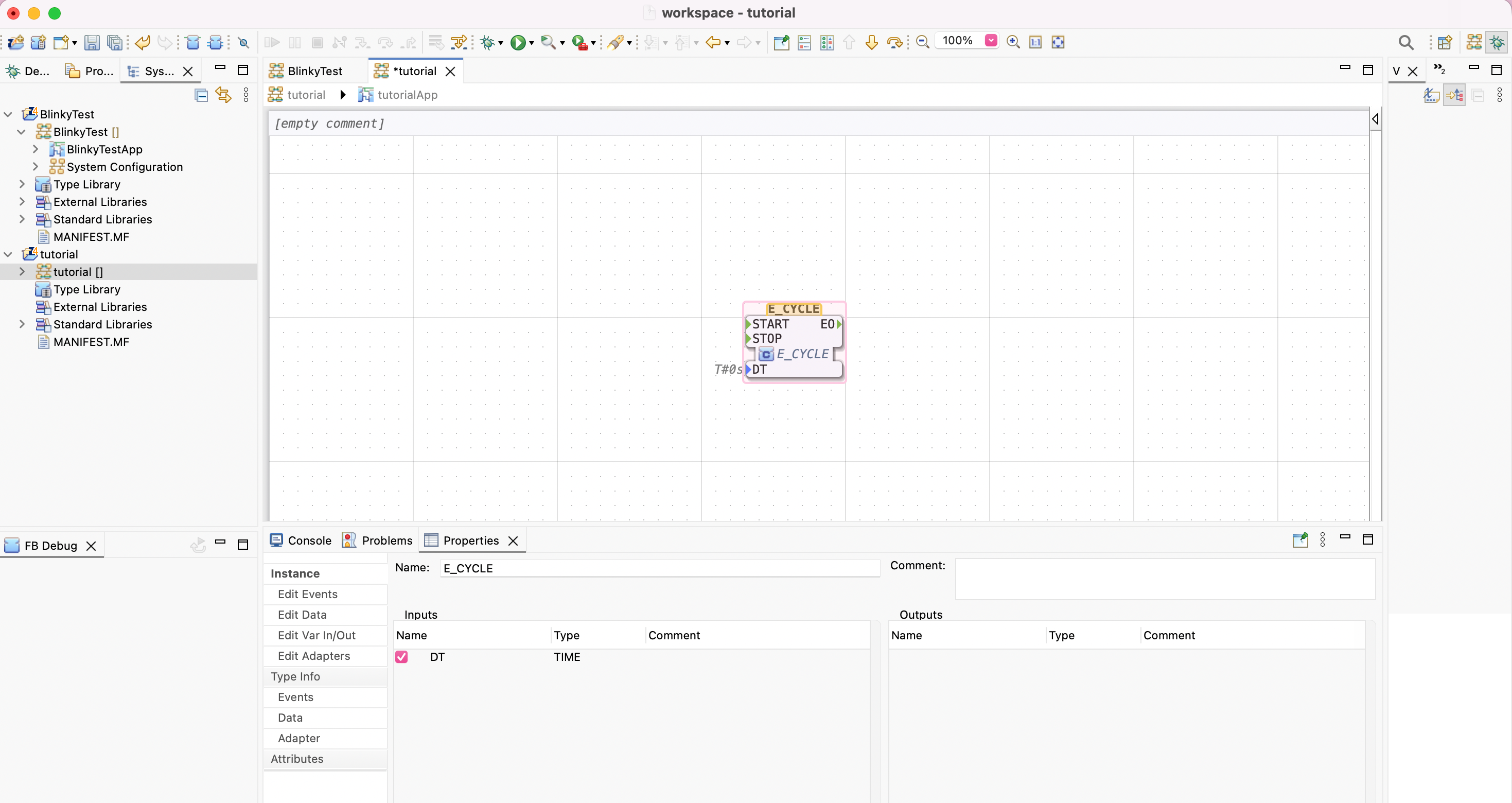The image size is (1512, 803).
Task: Click the External Tools run icon
Action: 579,42
